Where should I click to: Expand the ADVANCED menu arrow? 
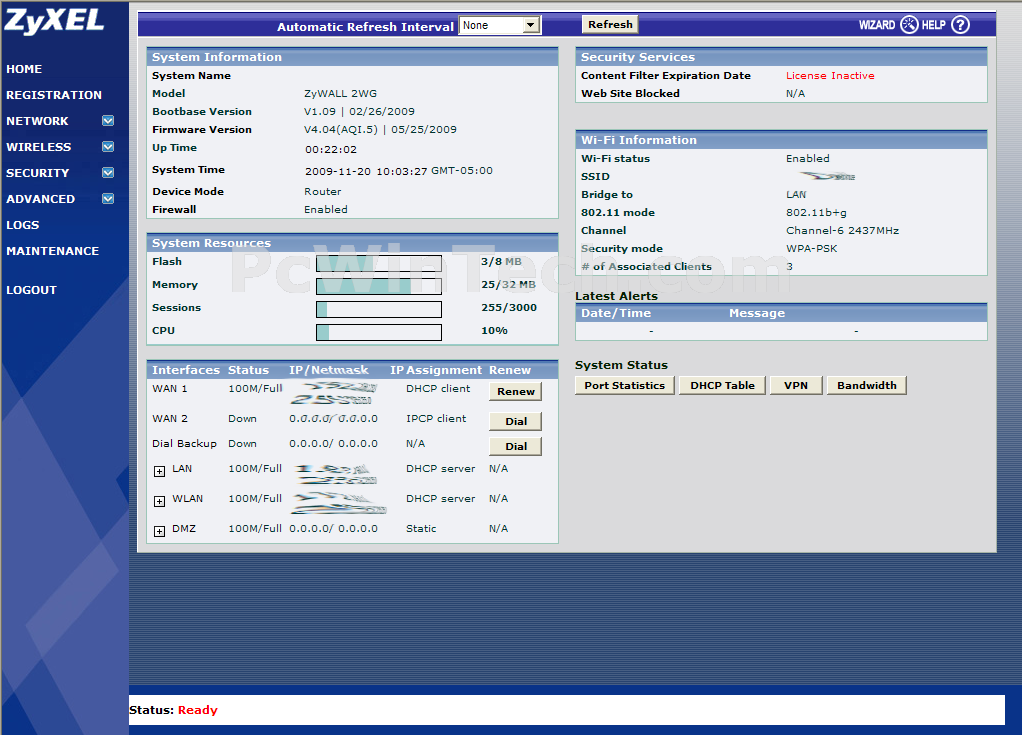tap(108, 199)
